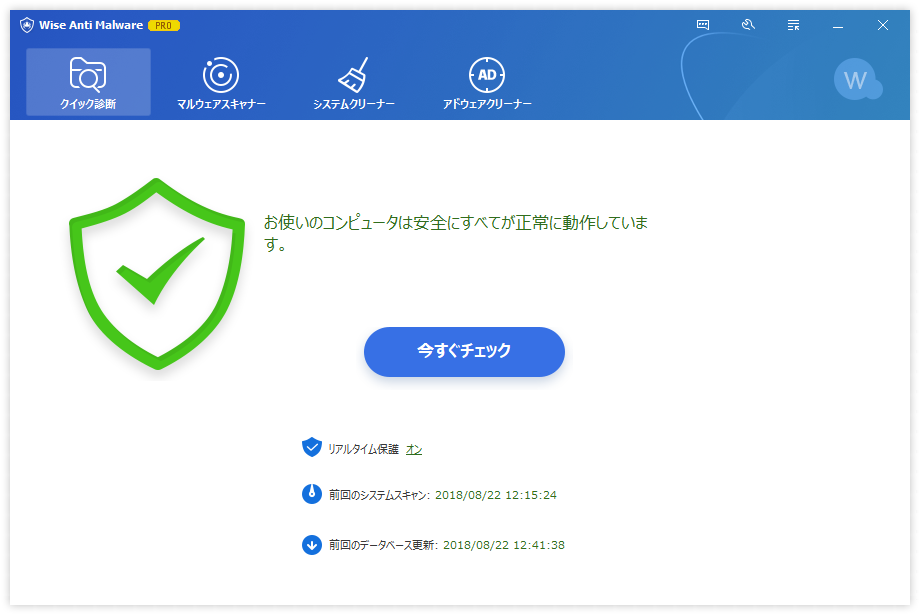Click the PRO badge
Viewport: 920px width, 615px height.
click(164, 25)
